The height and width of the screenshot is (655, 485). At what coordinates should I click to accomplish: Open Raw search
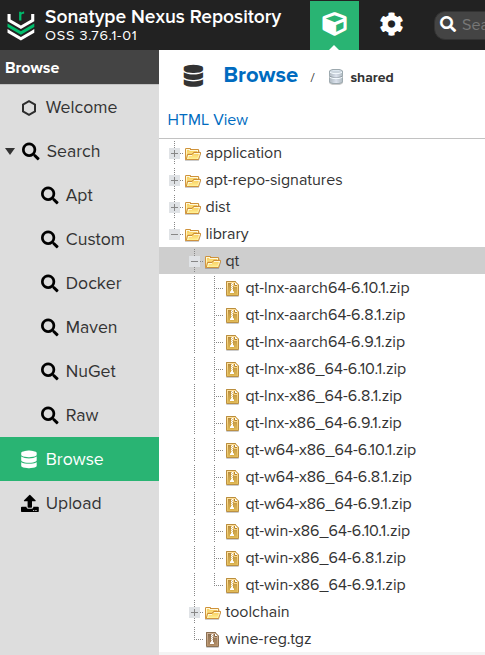tap(79, 415)
